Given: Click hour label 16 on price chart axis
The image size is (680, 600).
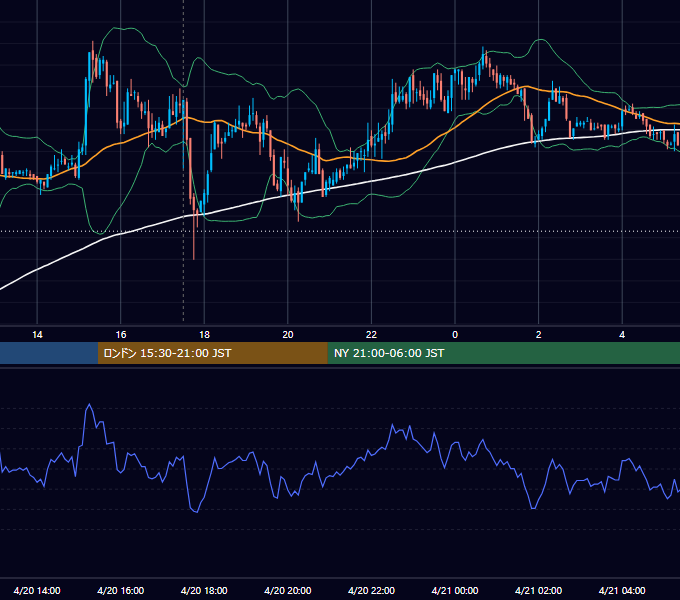Looking at the screenshot, I should click(x=121, y=335).
